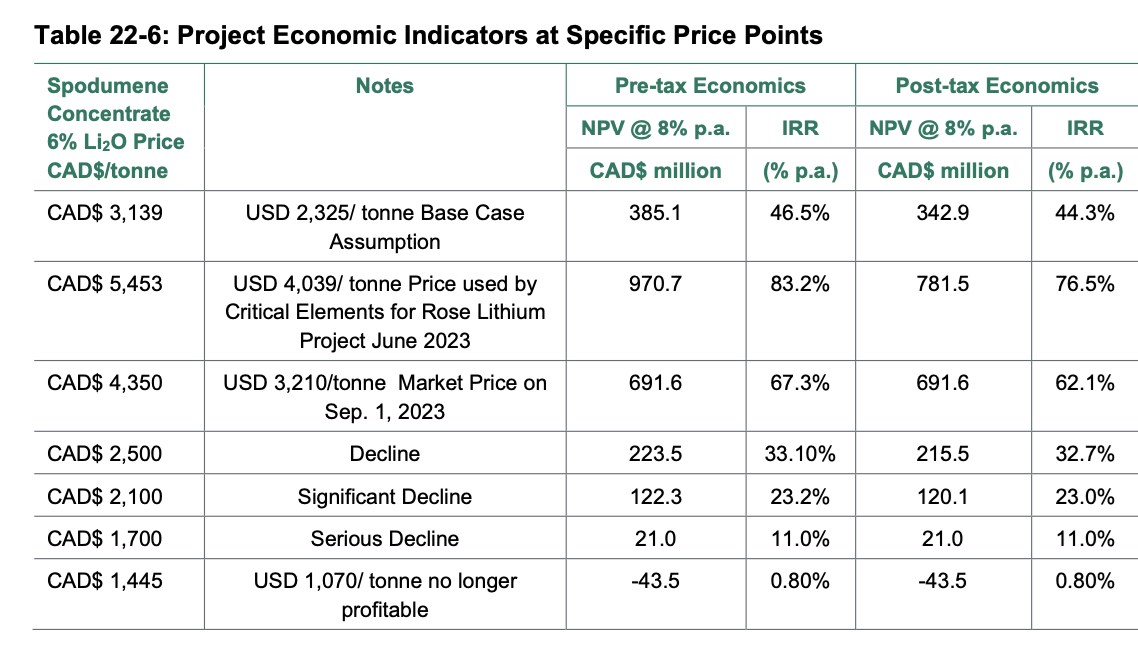
Task: Click the CAD$ 3,139 price cell
Action: tap(103, 213)
